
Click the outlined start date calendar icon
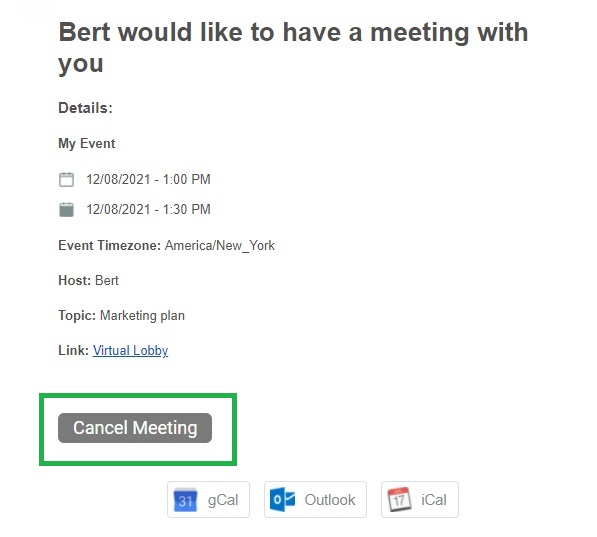tap(66, 179)
